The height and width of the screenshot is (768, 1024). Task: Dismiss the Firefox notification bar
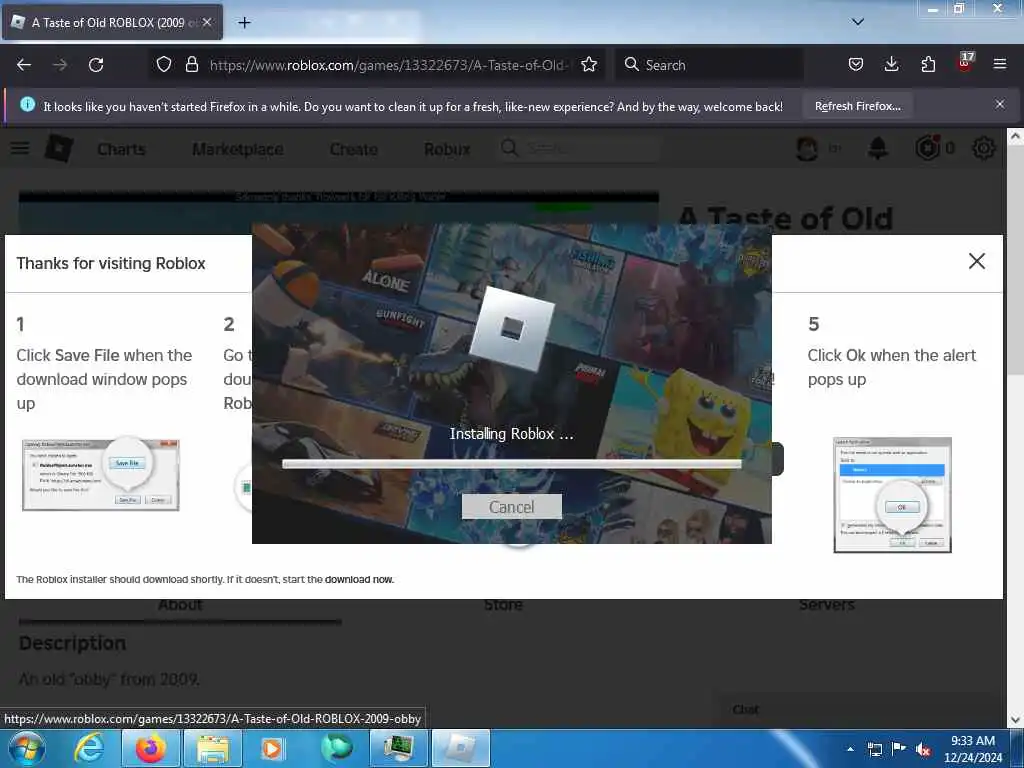click(x=1000, y=104)
